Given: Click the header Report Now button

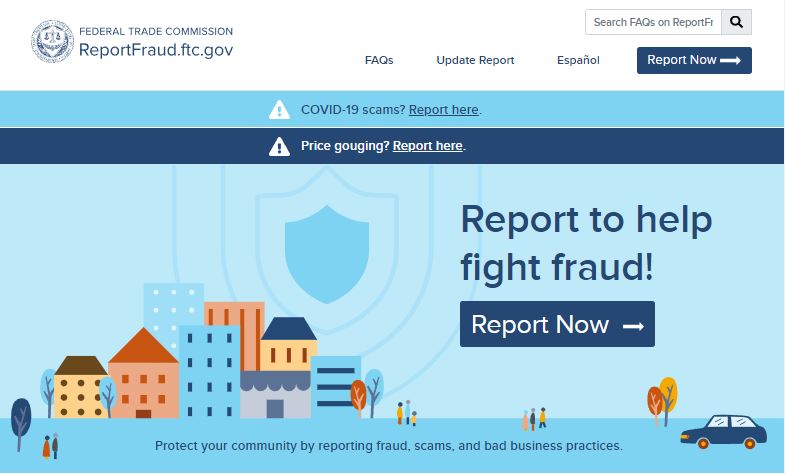Looking at the screenshot, I should [x=694, y=61].
